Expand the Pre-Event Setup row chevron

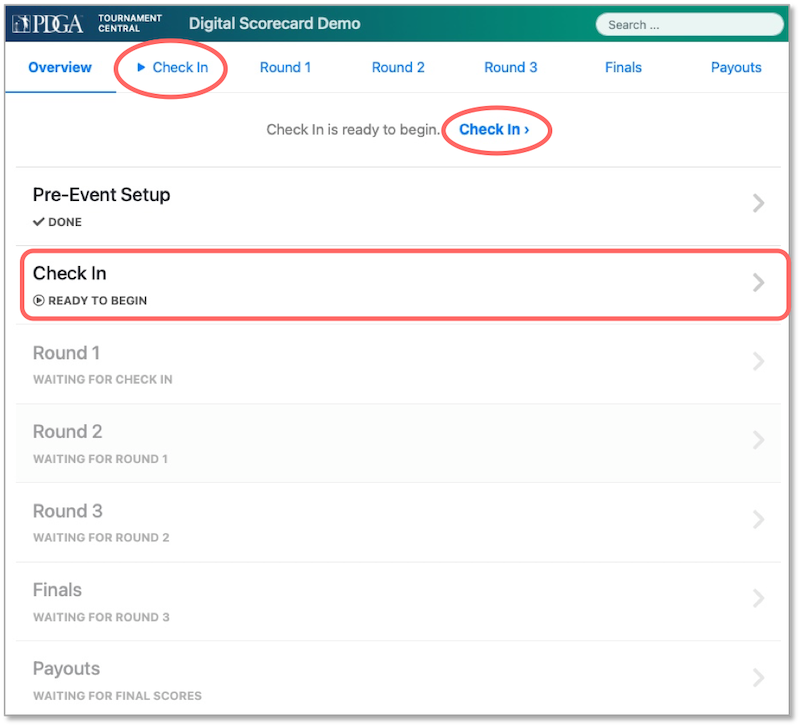tap(758, 203)
